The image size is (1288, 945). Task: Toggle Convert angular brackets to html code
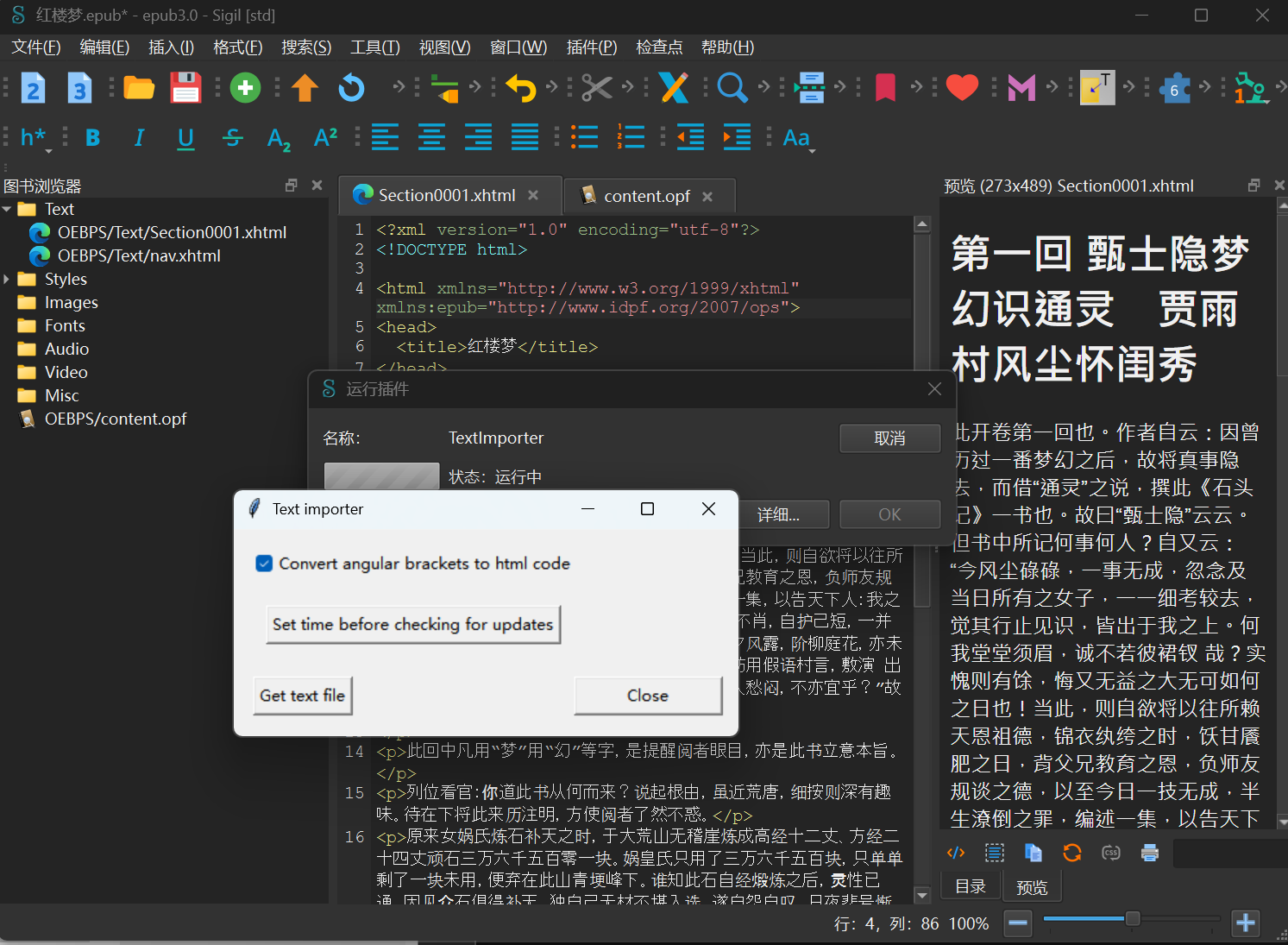(x=264, y=564)
